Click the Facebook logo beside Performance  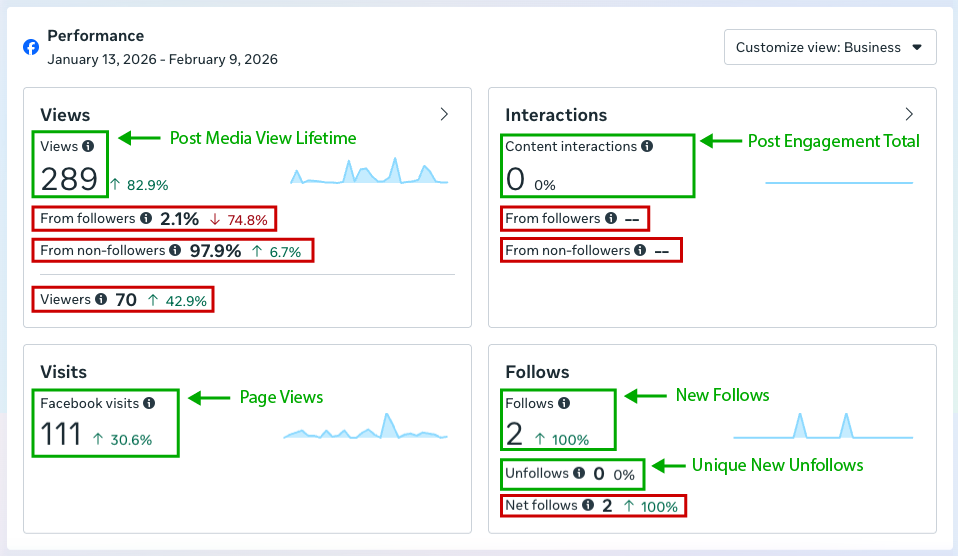pyautogui.click(x=31, y=47)
